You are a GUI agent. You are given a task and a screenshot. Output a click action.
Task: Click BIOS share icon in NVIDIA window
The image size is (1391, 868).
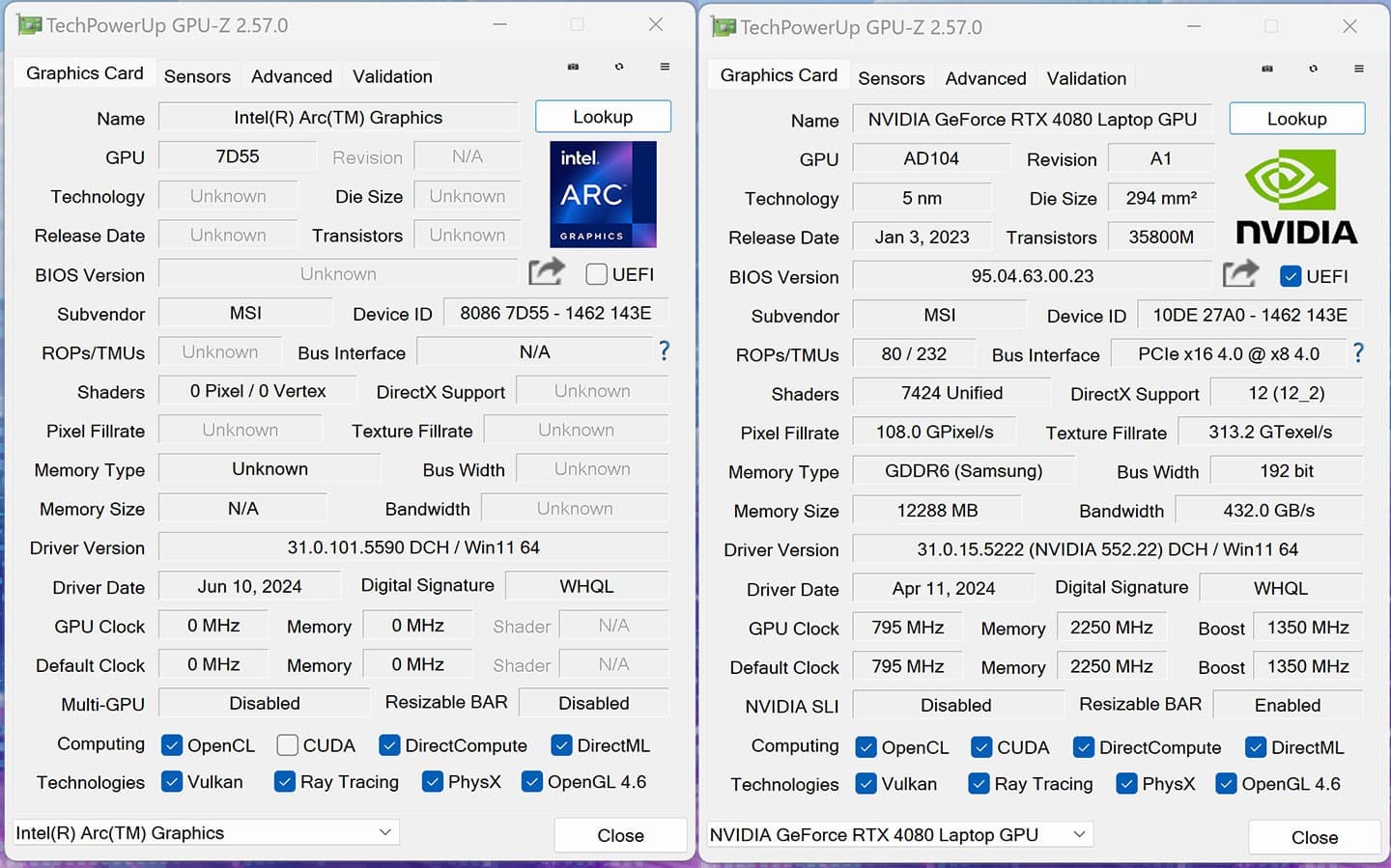pyautogui.click(x=1240, y=274)
